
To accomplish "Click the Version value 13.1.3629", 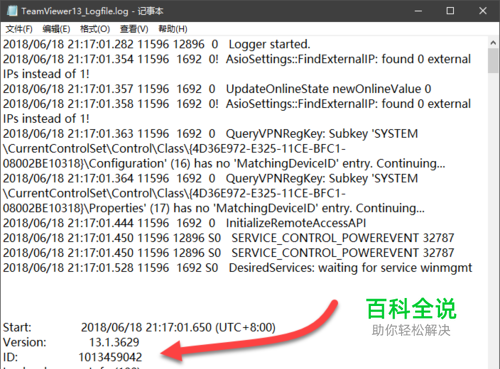I will [114, 342].
